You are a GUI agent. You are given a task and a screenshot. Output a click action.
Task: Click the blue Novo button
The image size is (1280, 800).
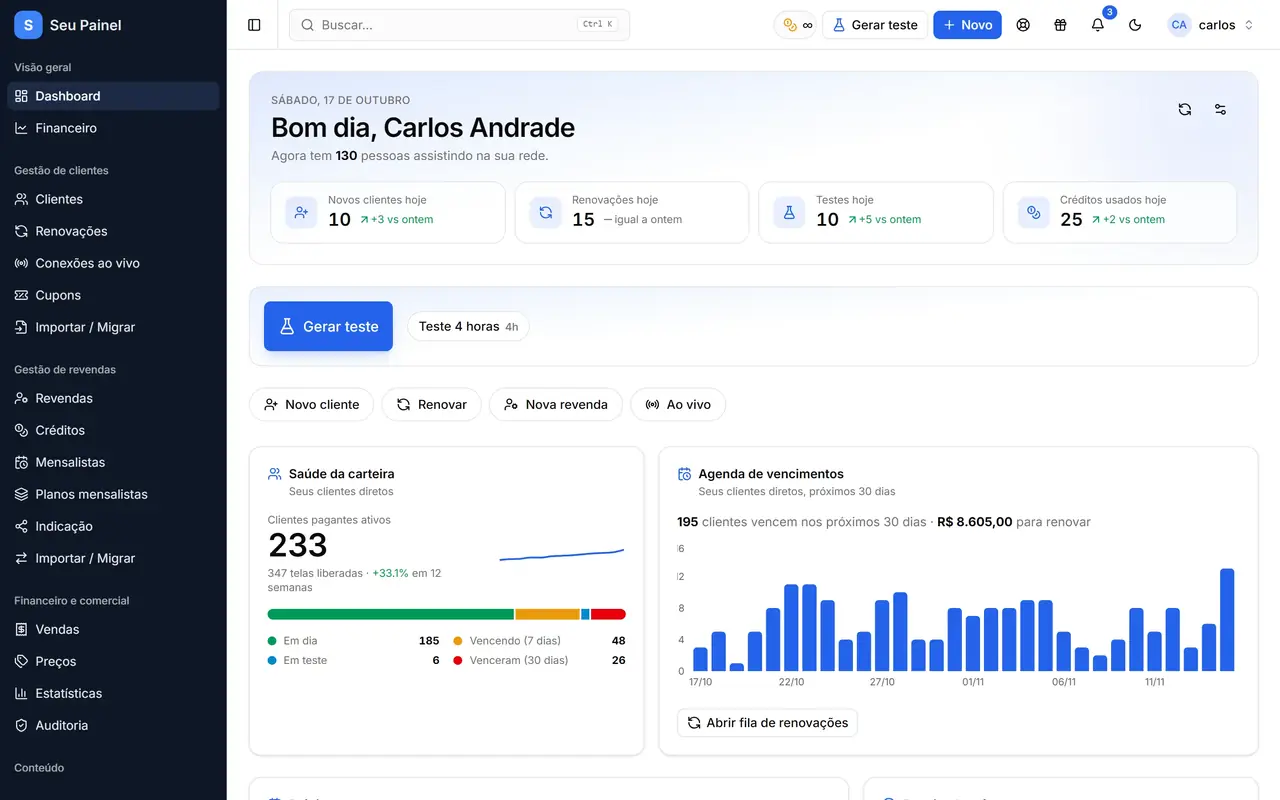[967, 25]
